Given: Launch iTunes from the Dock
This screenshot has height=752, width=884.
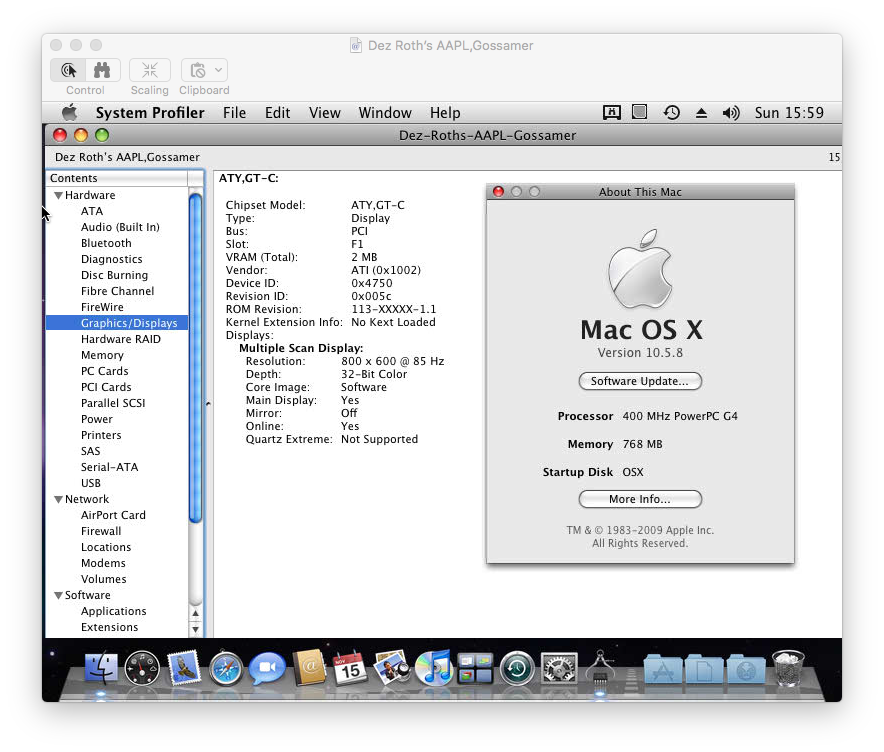Looking at the screenshot, I should point(433,668).
